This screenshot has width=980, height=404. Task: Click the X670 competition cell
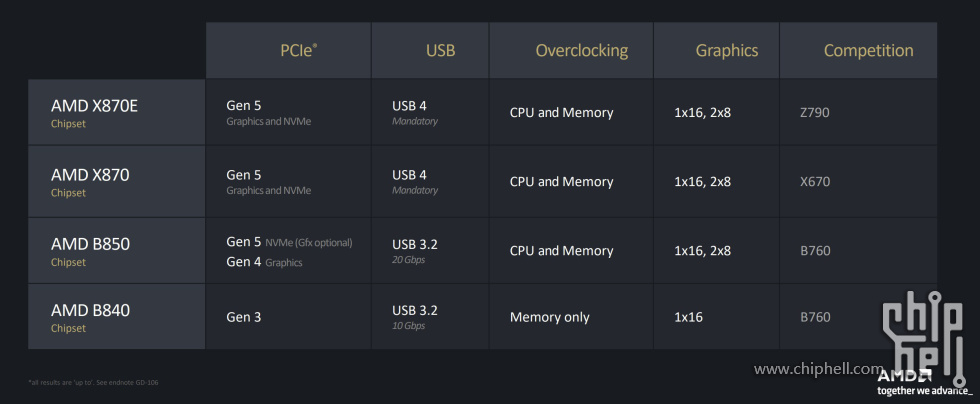coord(815,182)
